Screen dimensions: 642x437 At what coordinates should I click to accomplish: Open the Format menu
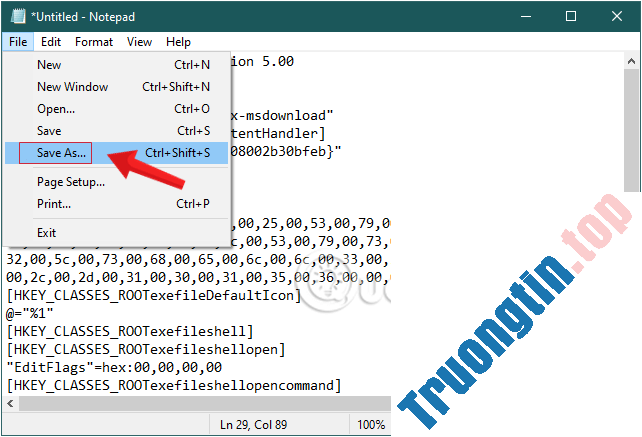point(94,42)
